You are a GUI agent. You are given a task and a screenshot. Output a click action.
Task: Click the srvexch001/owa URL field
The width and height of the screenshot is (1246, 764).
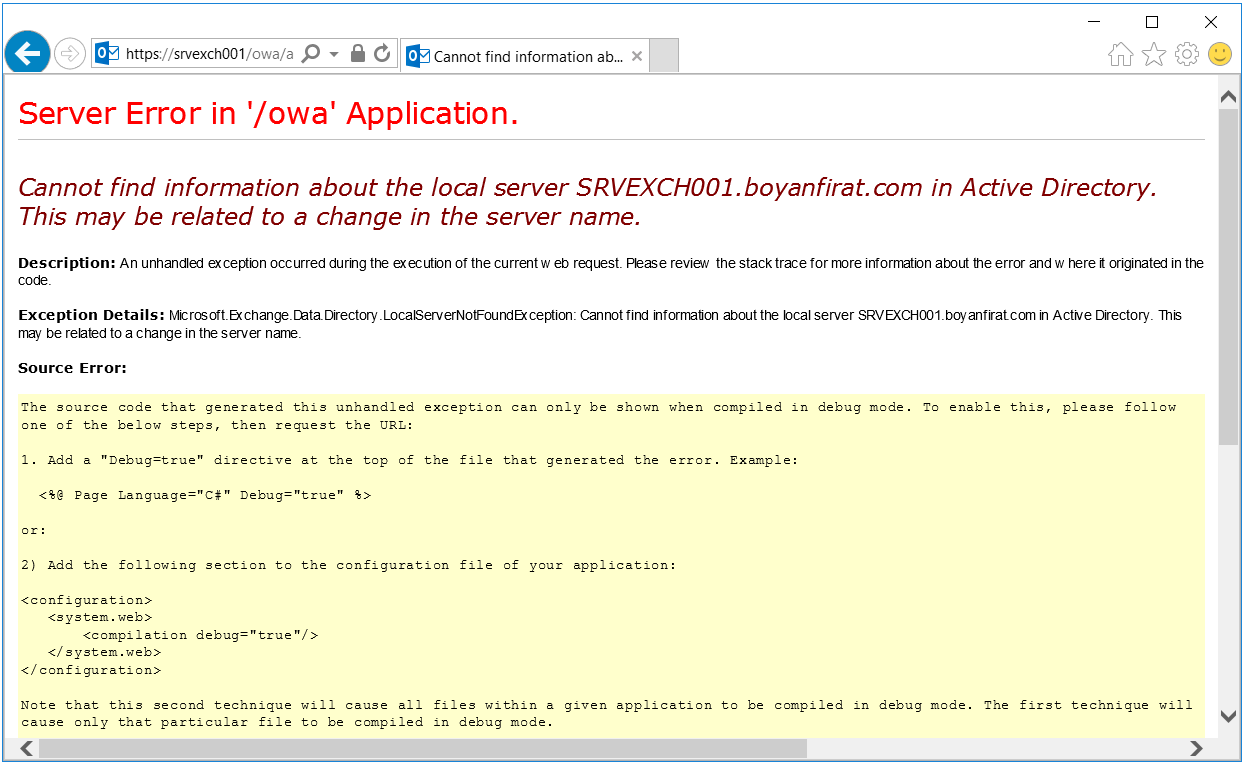click(210, 54)
